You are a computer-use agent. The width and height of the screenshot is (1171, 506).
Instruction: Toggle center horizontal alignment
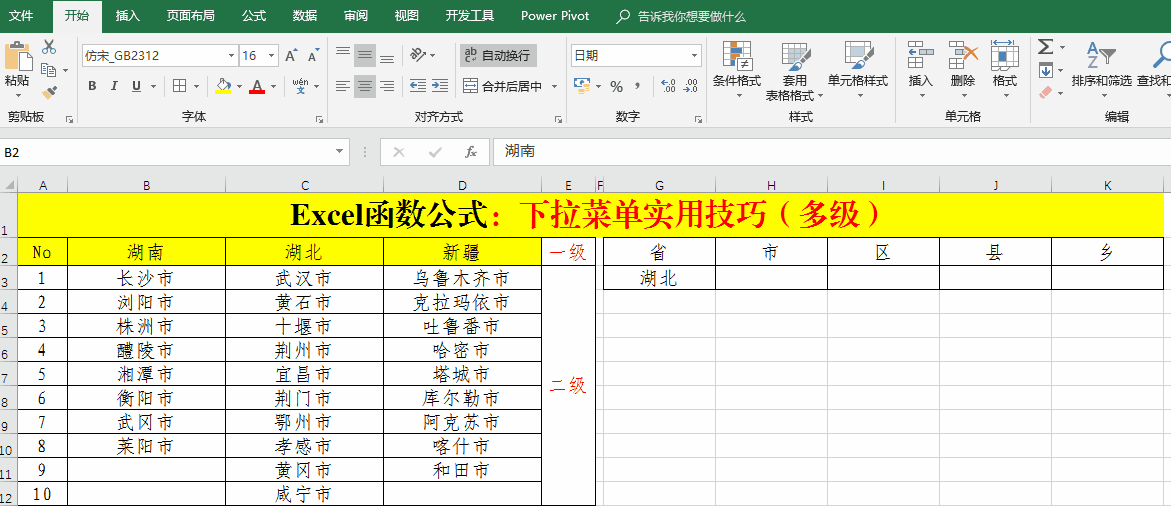tap(364, 86)
